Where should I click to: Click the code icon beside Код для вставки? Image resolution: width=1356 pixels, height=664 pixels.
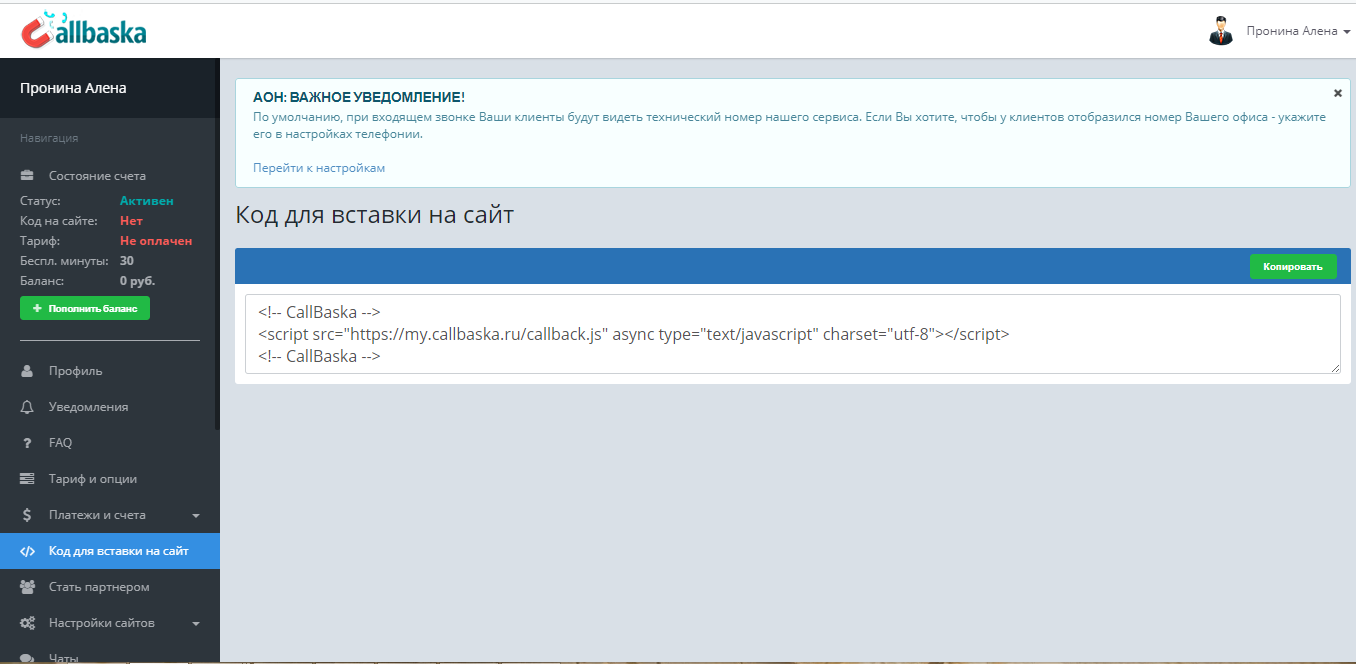26,551
